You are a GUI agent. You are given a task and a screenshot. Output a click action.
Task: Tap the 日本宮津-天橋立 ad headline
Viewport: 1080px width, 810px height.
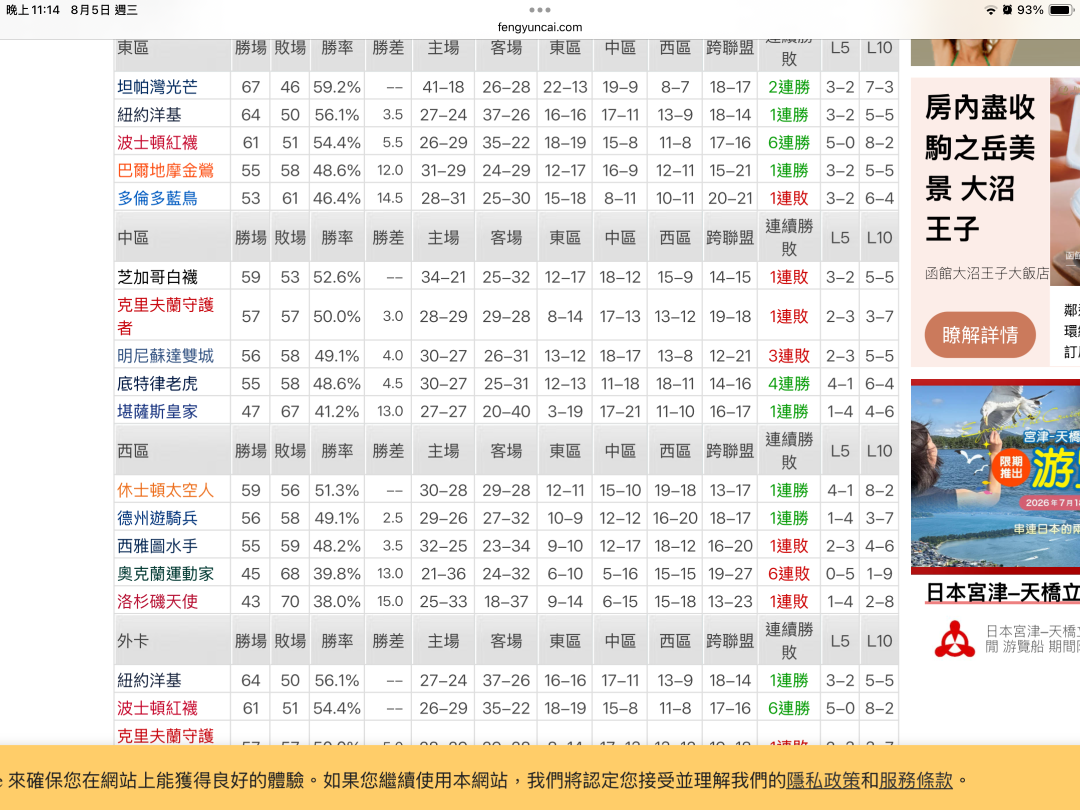tap(1002, 592)
